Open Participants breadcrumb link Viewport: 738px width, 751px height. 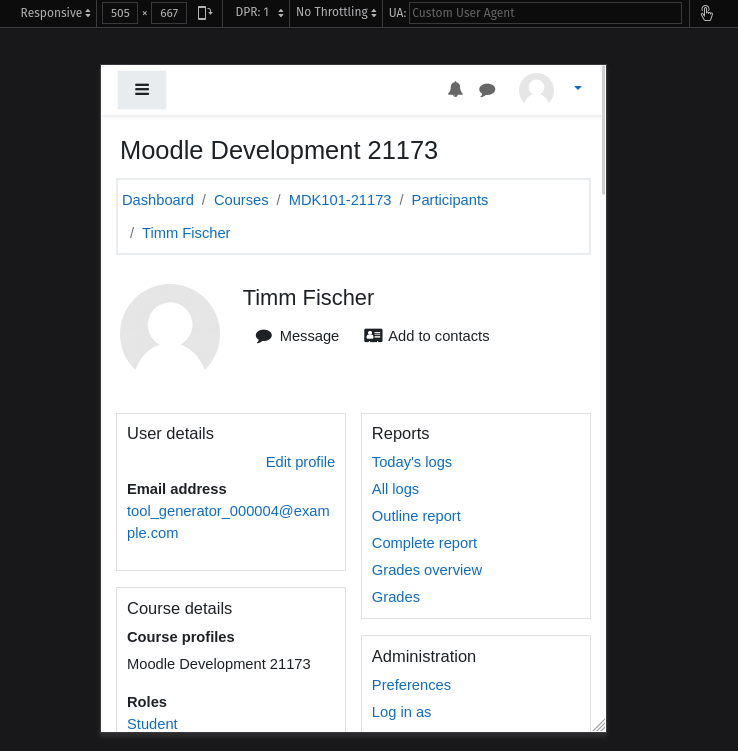click(450, 200)
